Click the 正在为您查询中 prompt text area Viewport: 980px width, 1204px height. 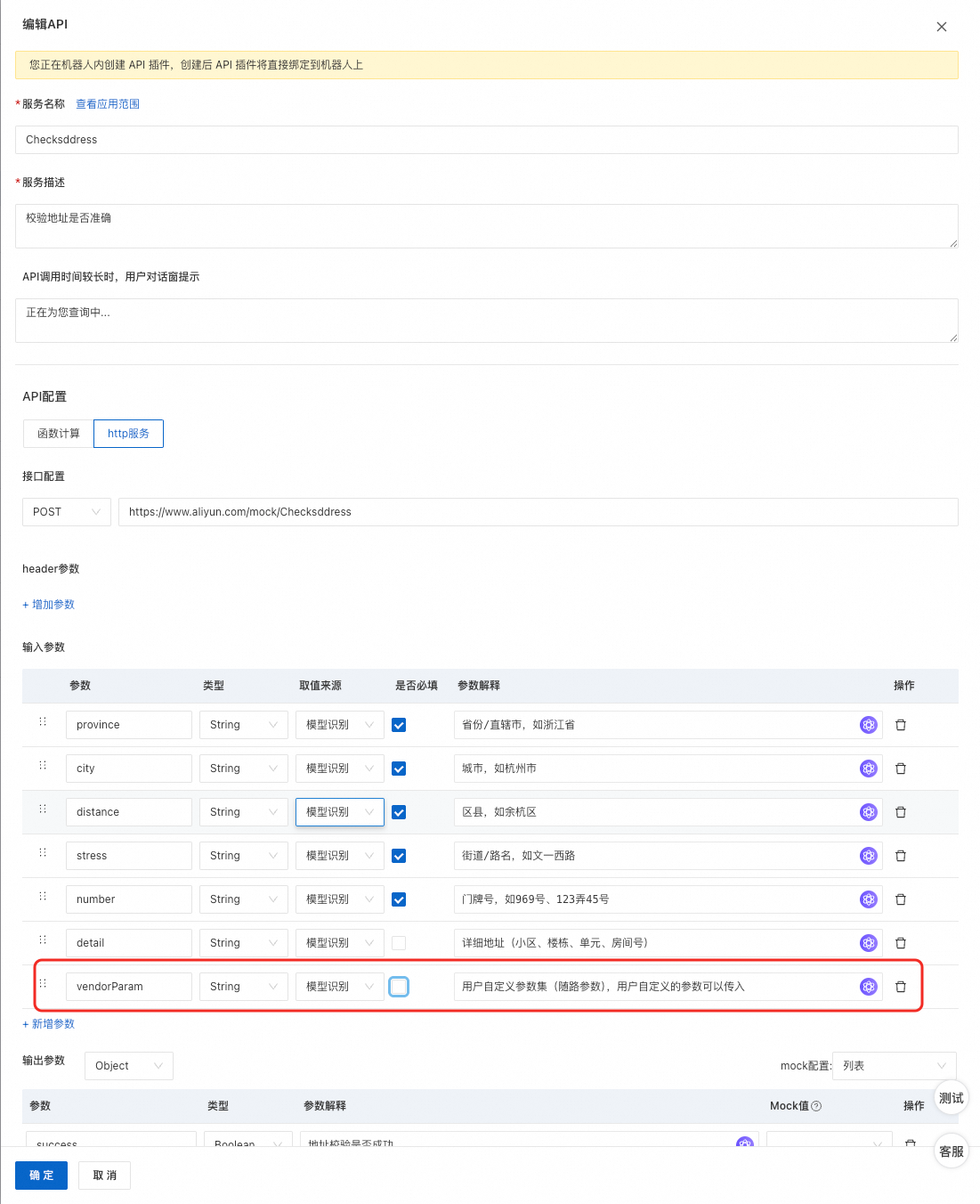pos(487,321)
